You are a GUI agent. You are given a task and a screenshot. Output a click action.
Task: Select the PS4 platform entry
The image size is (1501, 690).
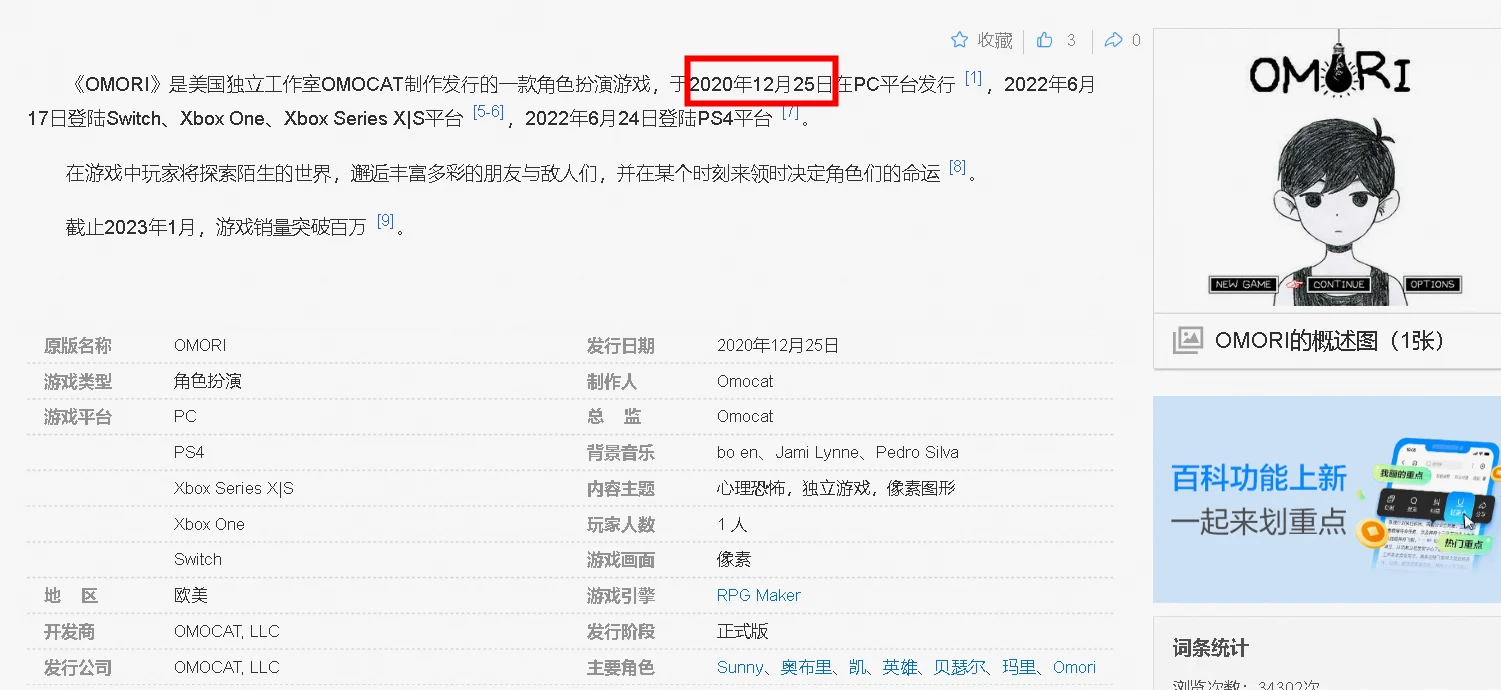click(x=189, y=452)
